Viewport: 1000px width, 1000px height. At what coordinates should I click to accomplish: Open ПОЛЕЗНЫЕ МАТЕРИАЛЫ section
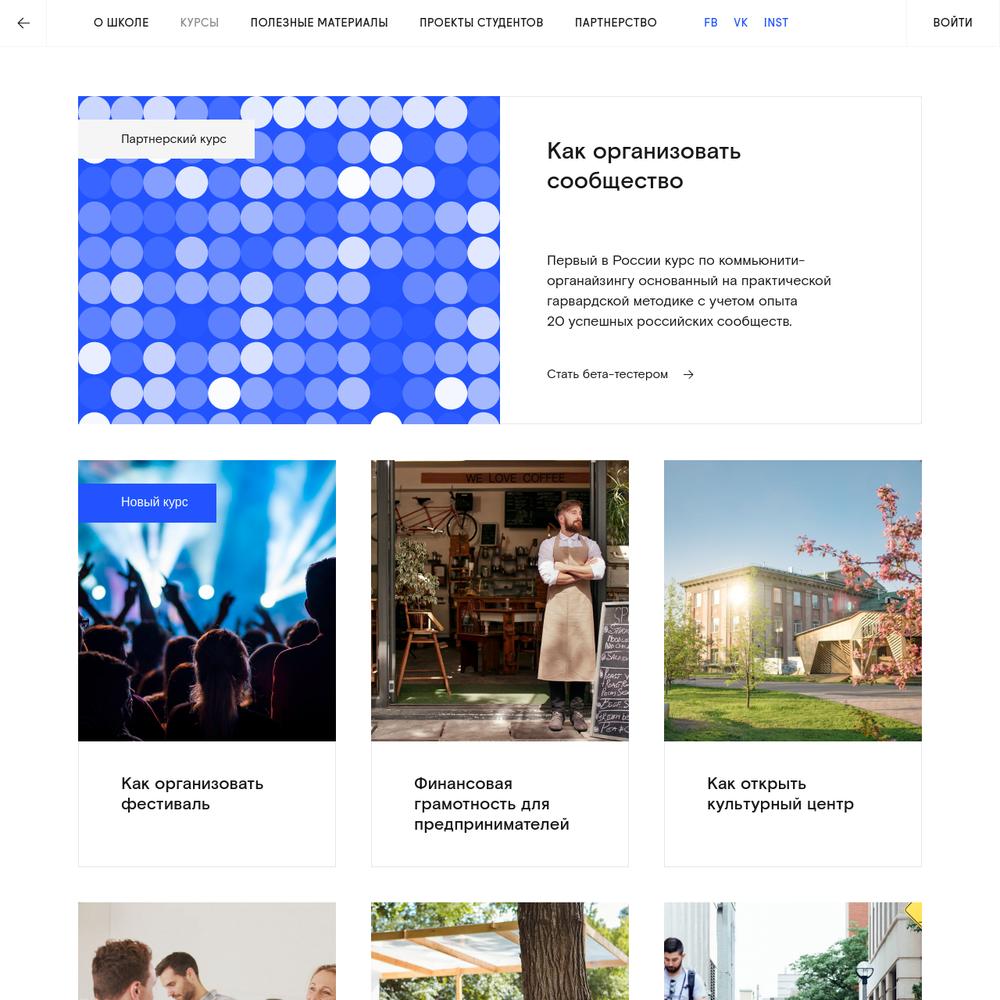click(x=319, y=22)
